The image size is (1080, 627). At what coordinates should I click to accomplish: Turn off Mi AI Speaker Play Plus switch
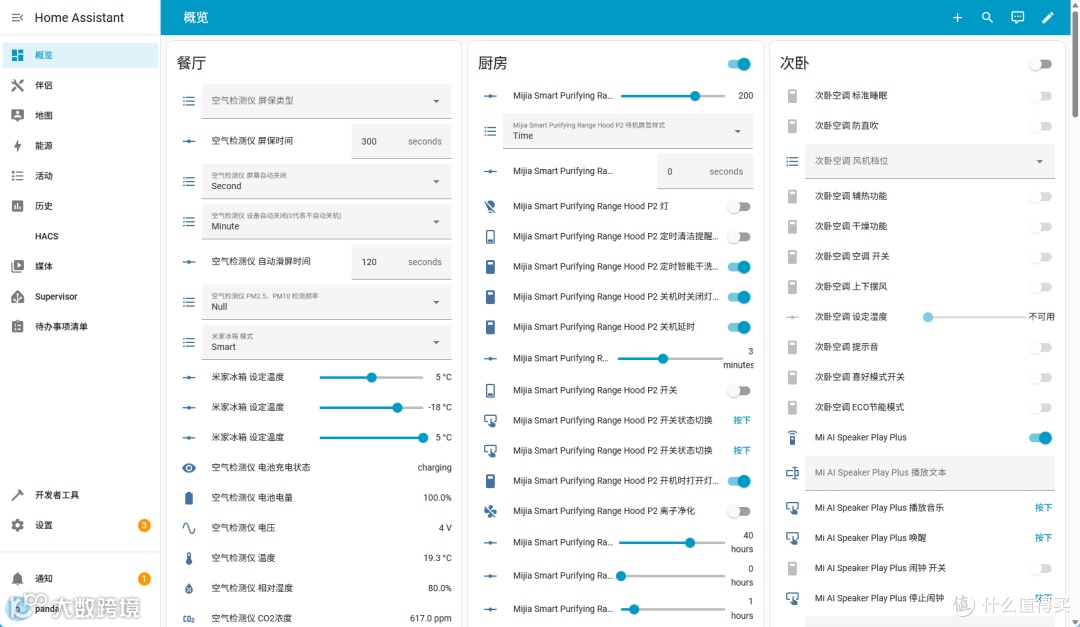tap(1040, 438)
